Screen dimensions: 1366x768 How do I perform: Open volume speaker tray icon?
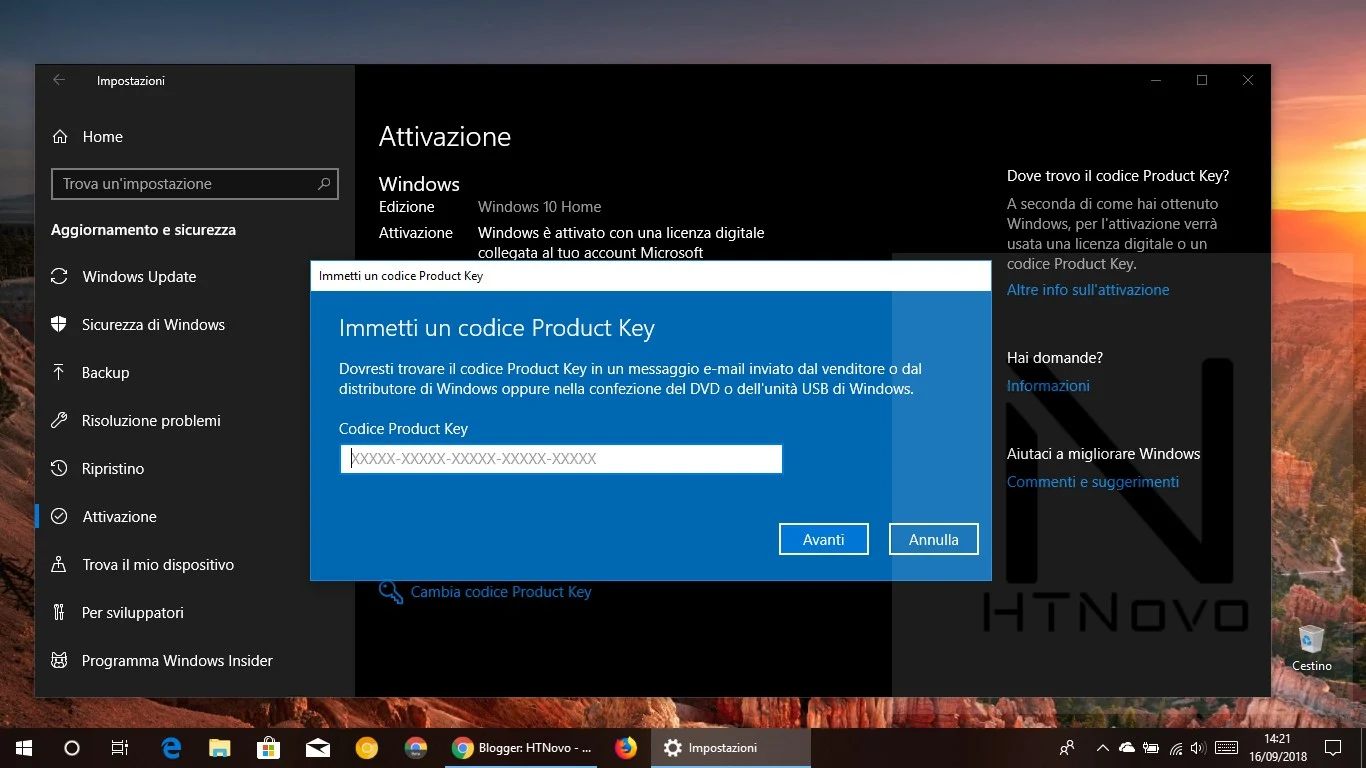1198,748
